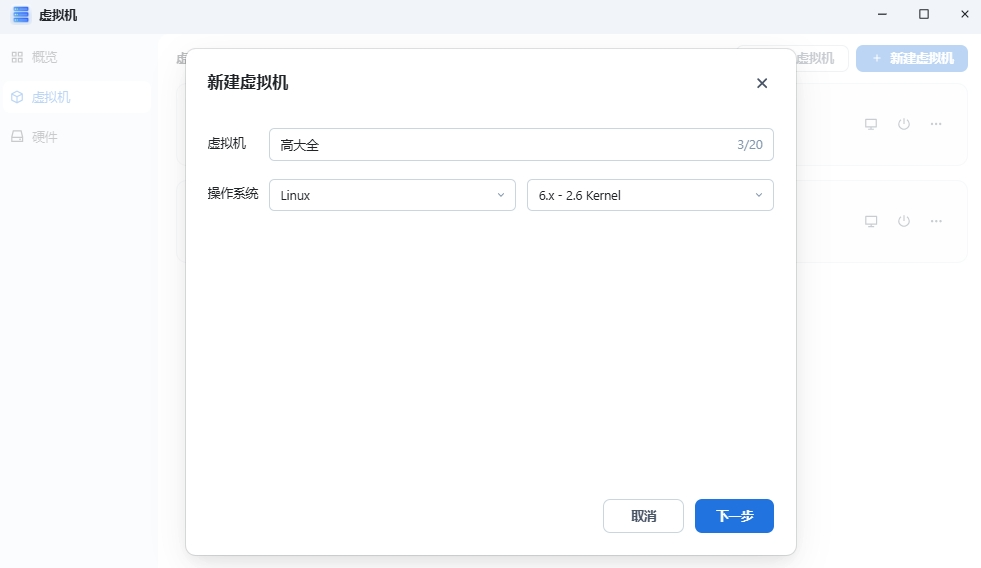This screenshot has height=568, width=981.
Task: Minimize the 虚拟机 application window
Action: pos(883,14)
